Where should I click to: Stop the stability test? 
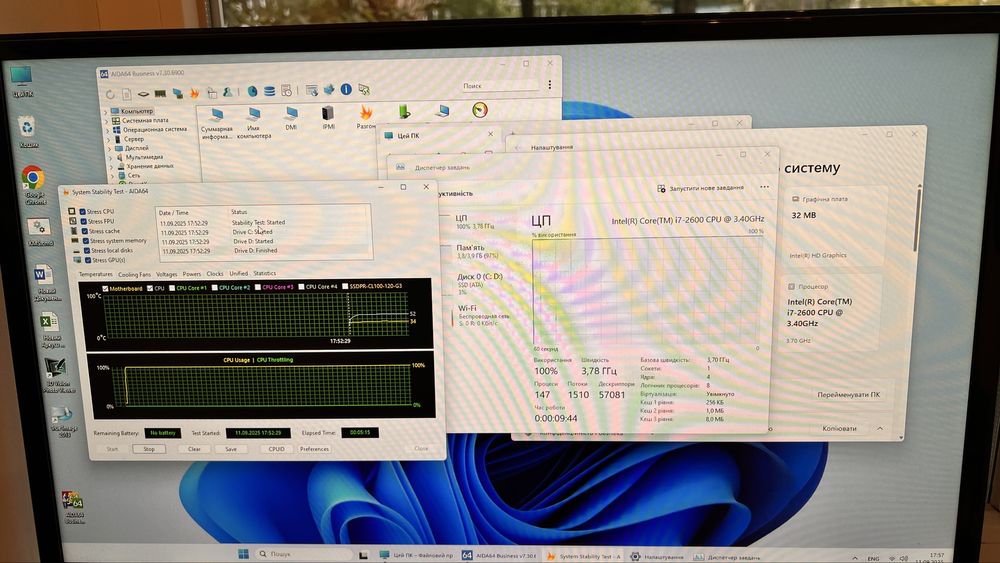pyautogui.click(x=149, y=450)
